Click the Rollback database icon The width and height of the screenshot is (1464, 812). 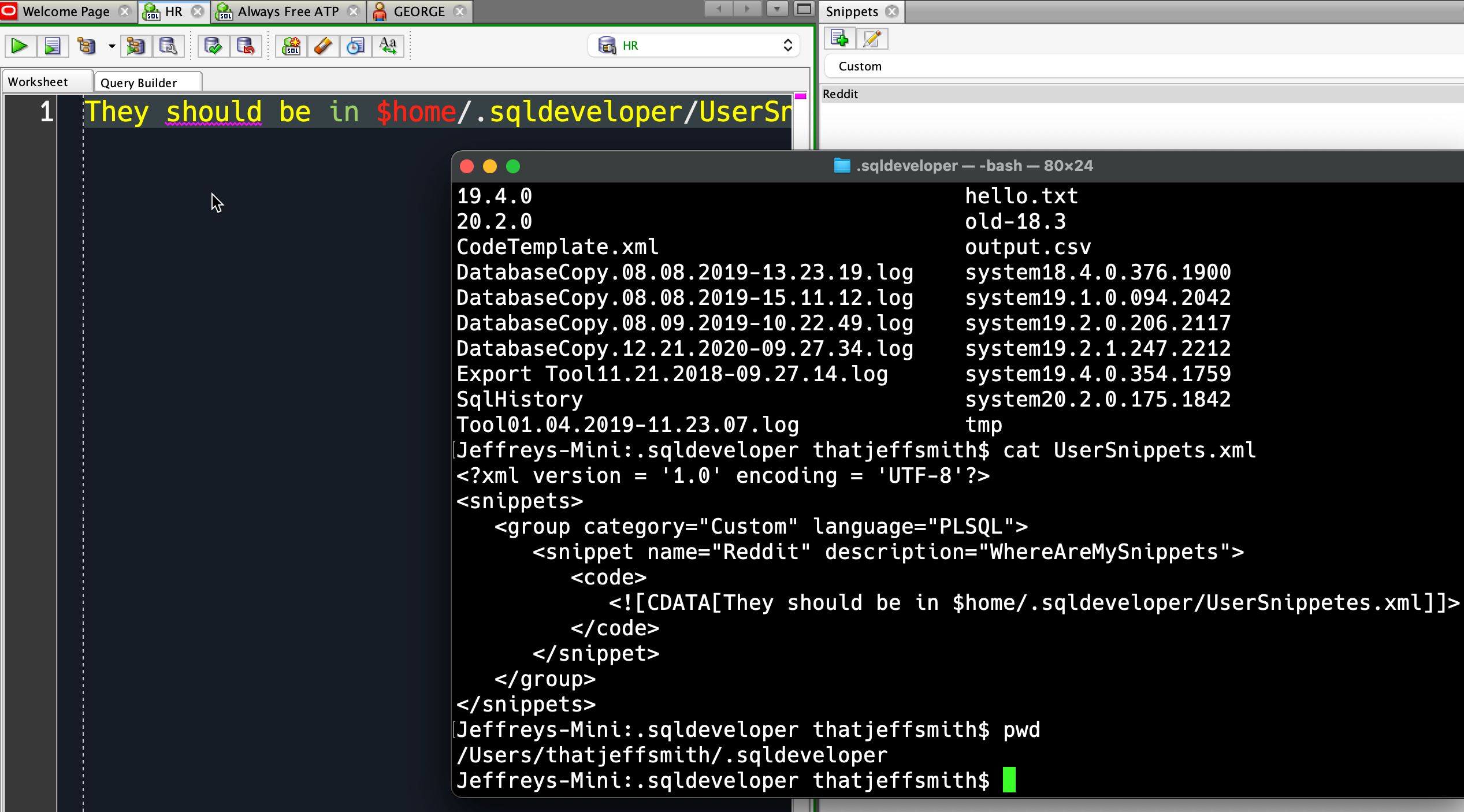pyautogui.click(x=246, y=46)
